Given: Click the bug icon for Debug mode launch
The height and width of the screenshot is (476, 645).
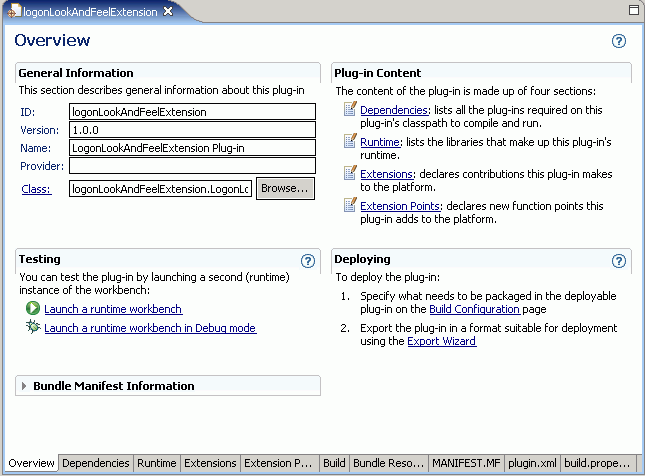Looking at the screenshot, I should pos(33,327).
